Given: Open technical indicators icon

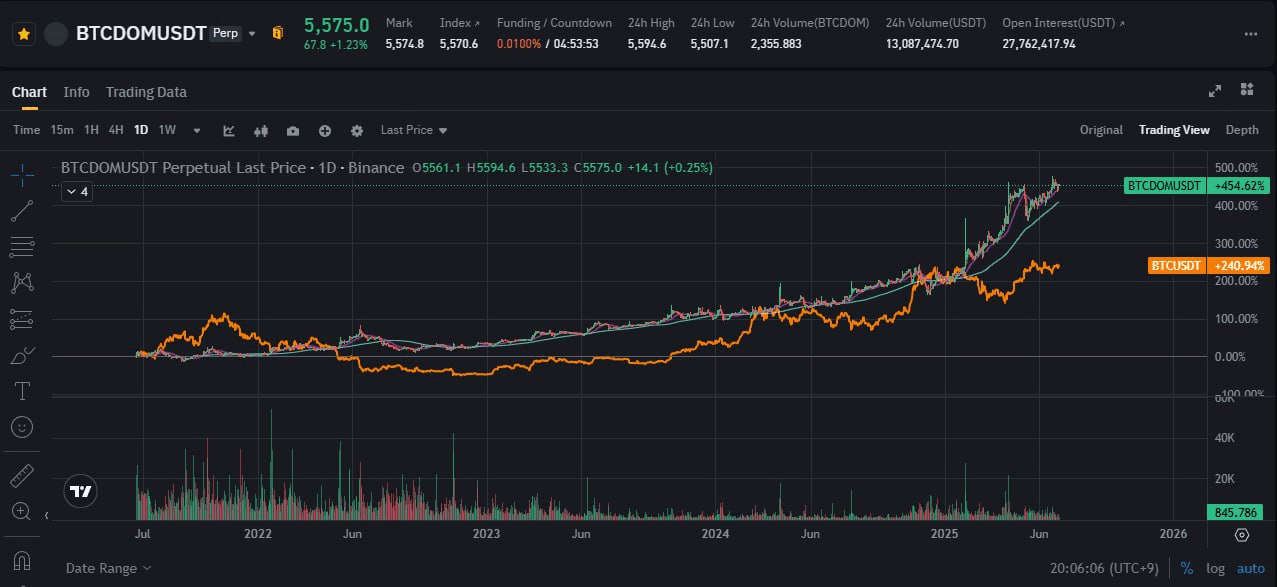Looking at the screenshot, I should 229,130.
